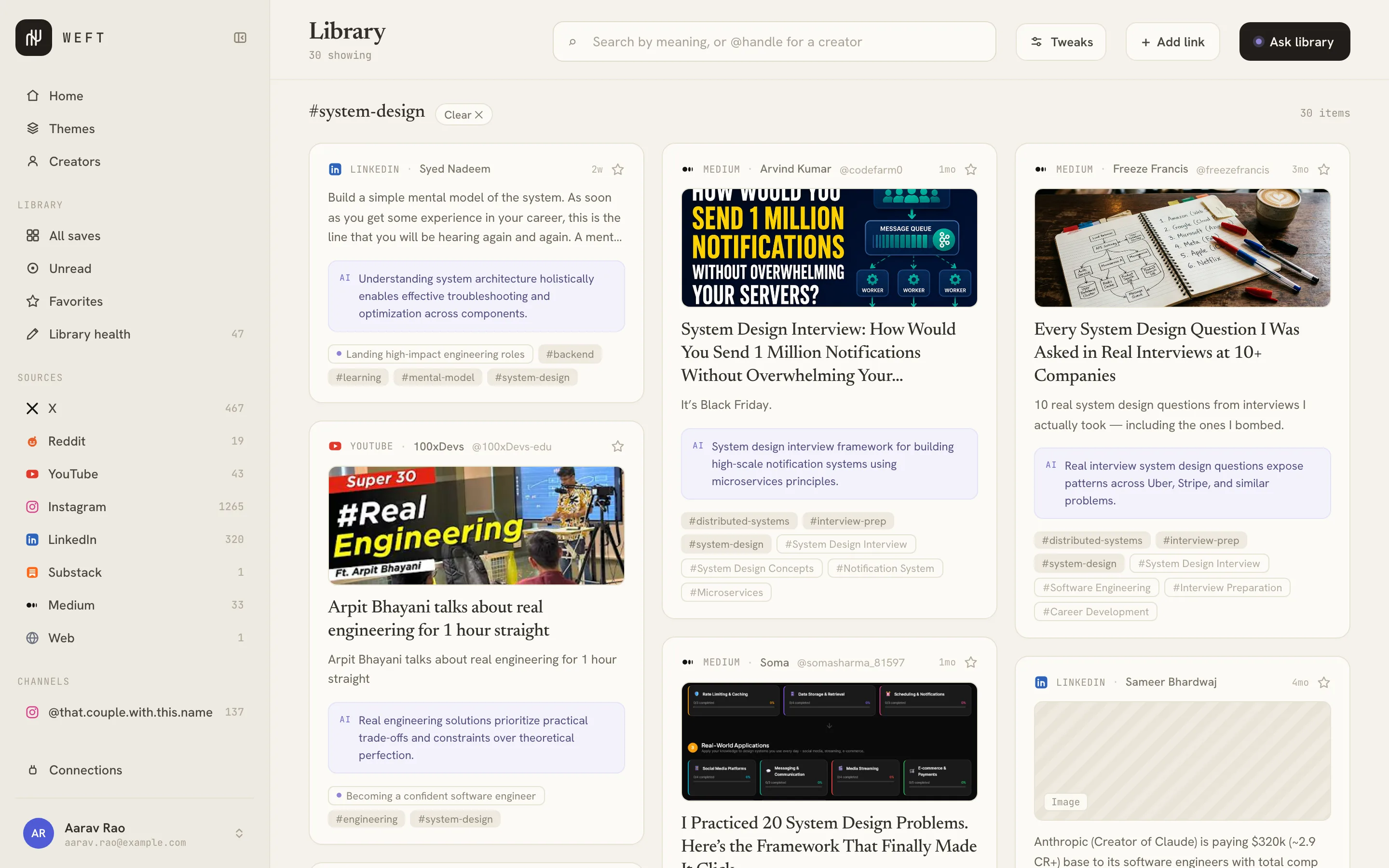This screenshot has height=868, width=1389.
Task: Click the #mental-model tag
Action: point(438,377)
